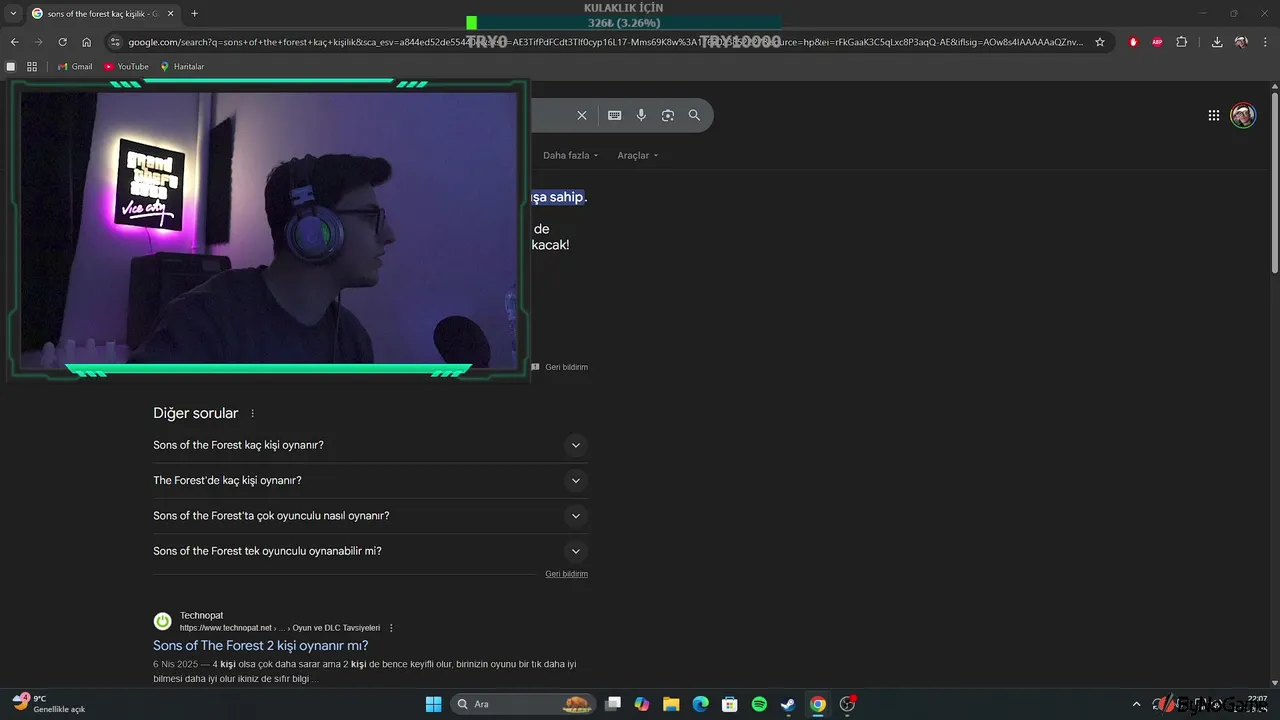Open the YouTube bookmark

[x=126, y=67]
